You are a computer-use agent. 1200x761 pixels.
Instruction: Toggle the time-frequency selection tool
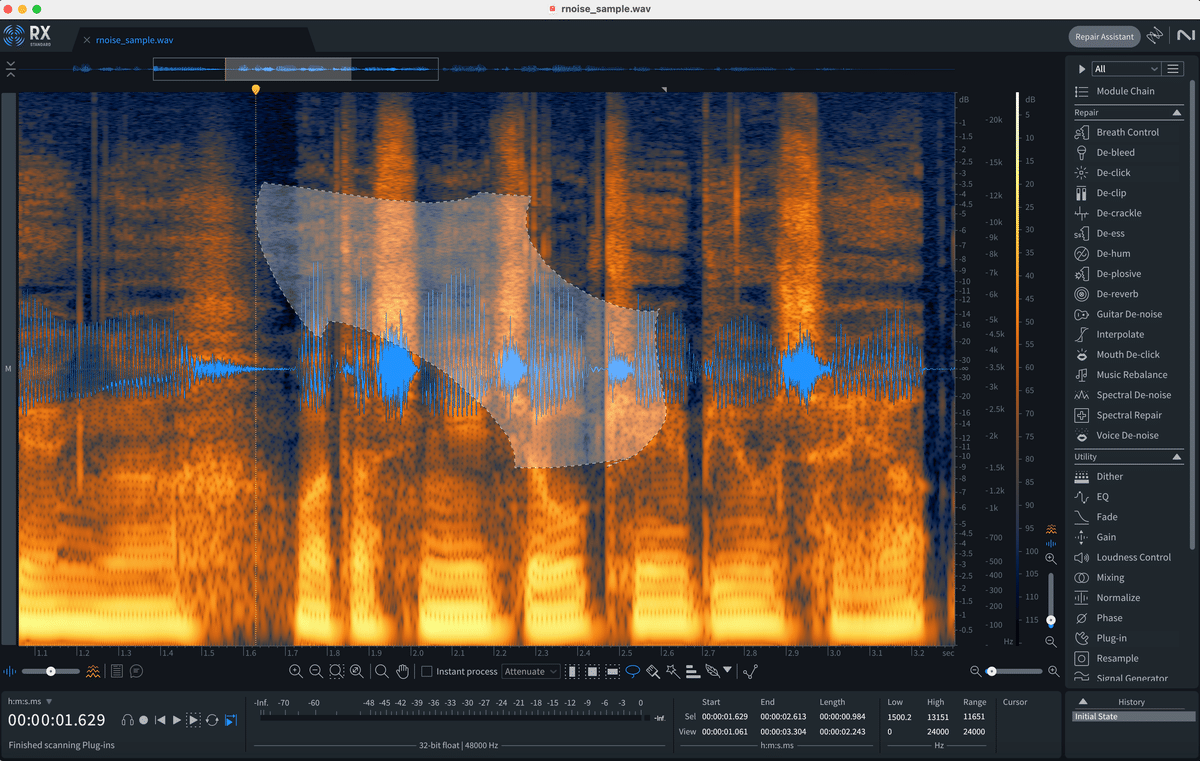[x=593, y=671]
